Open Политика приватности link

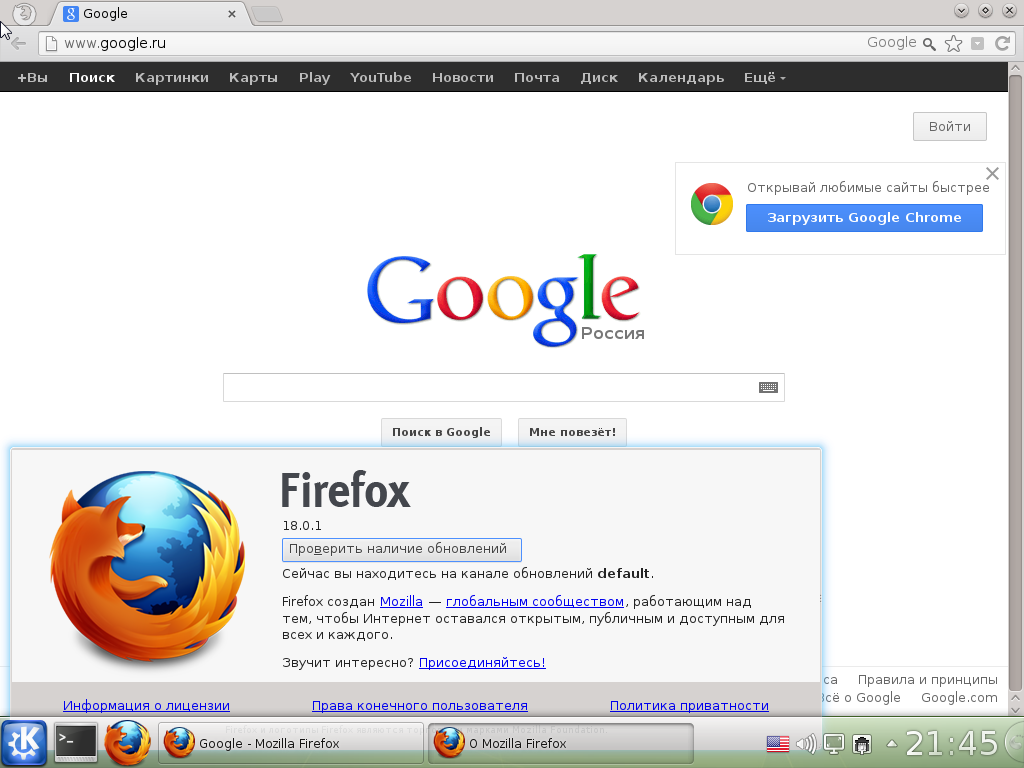click(x=689, y=706)
